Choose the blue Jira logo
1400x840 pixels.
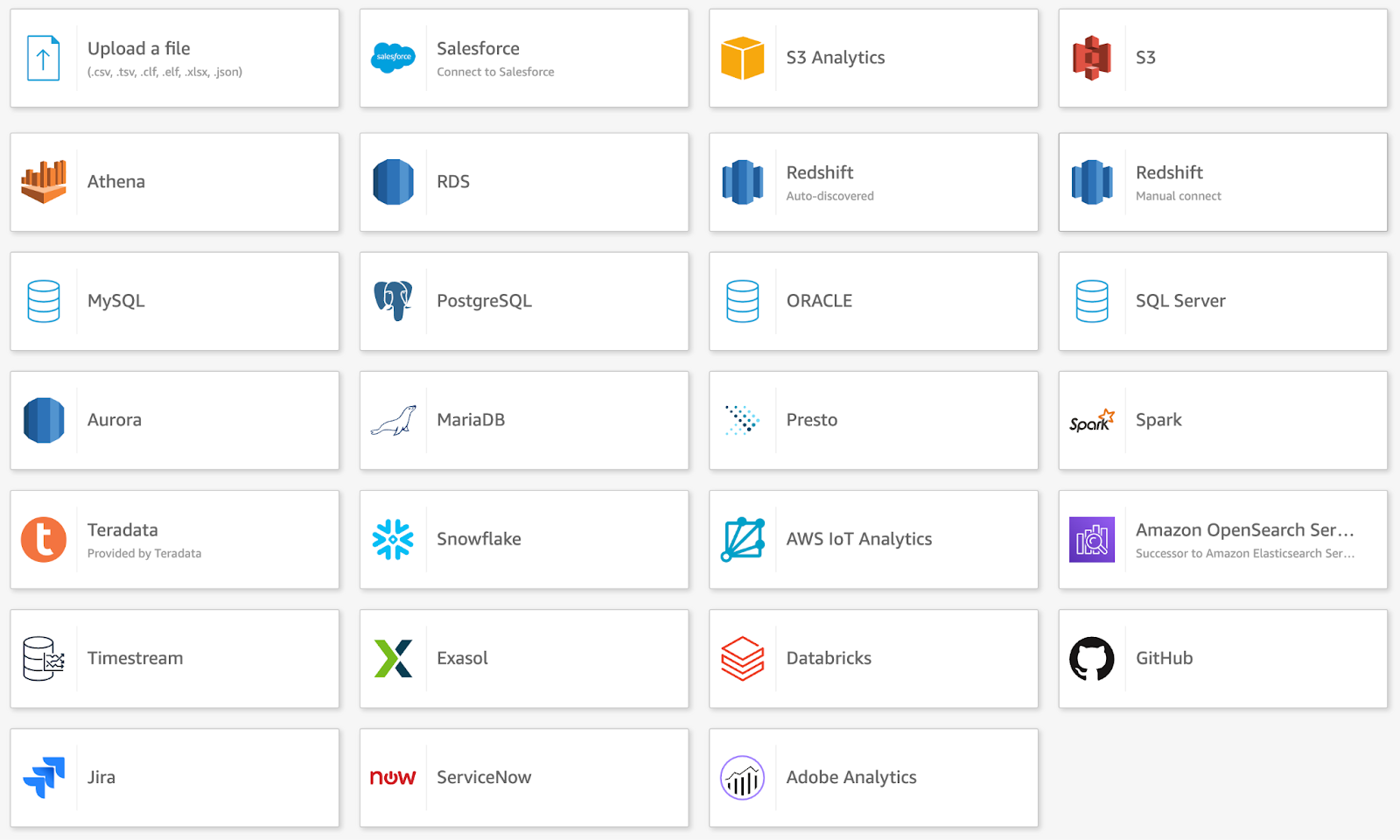[44, 777]
